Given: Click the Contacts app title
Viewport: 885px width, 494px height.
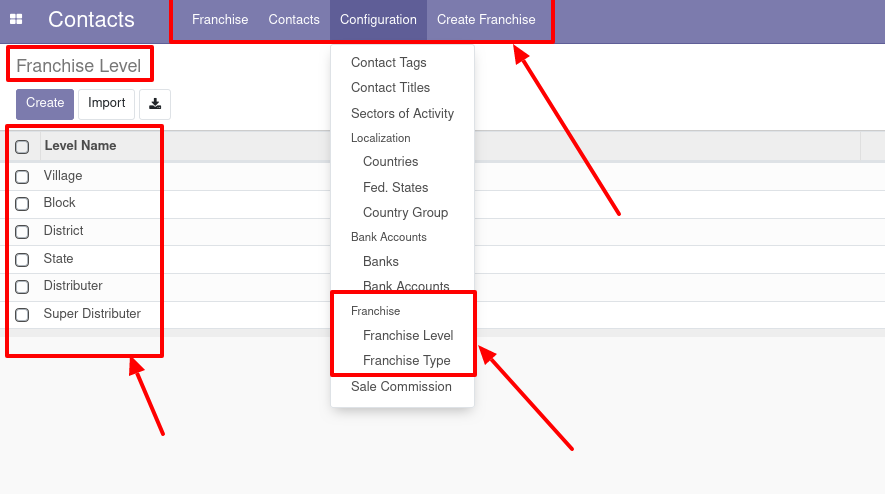Looking at the screenshot, I should pos(91,19).
